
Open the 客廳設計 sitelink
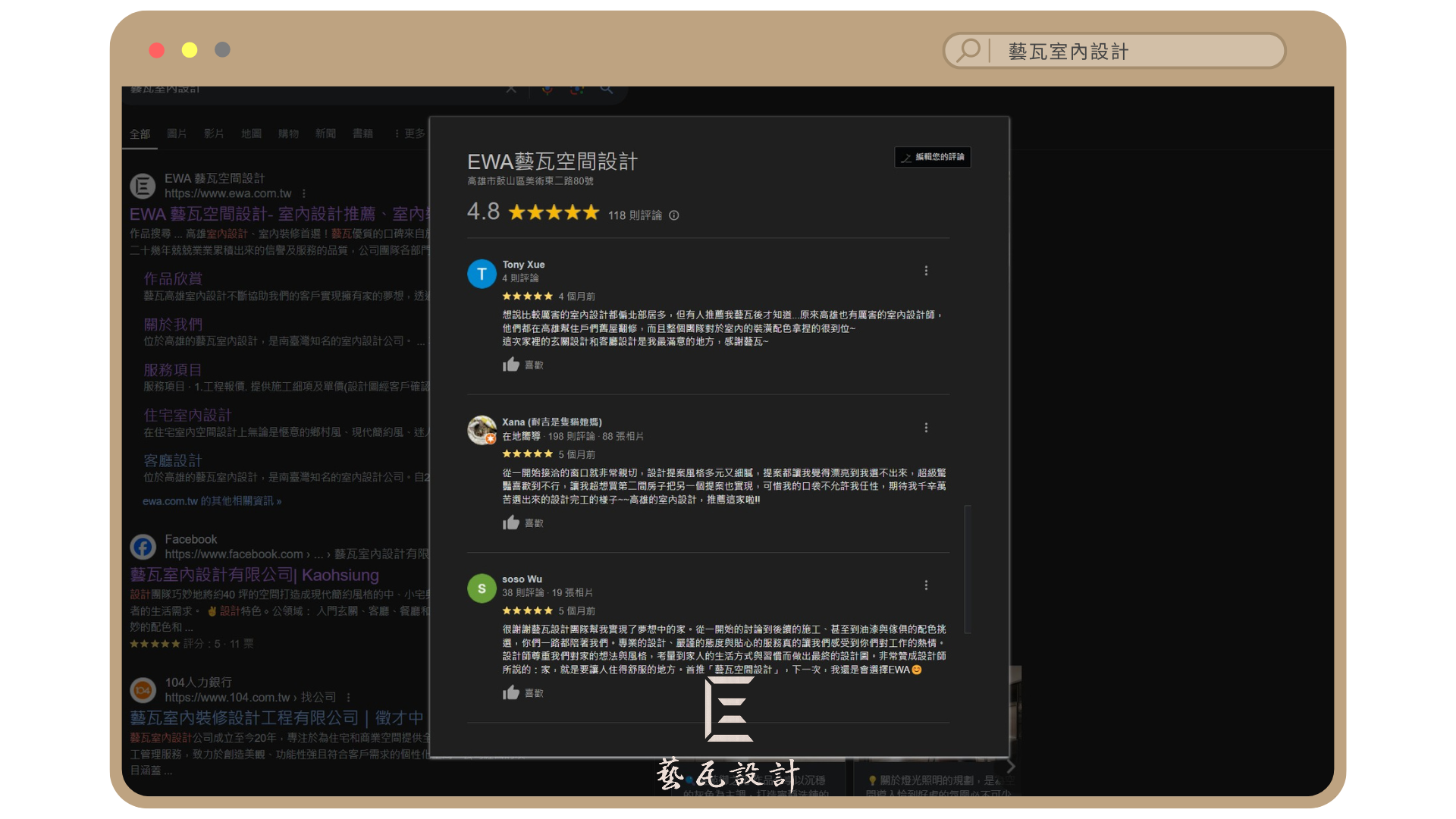click(x=173, y=461)
